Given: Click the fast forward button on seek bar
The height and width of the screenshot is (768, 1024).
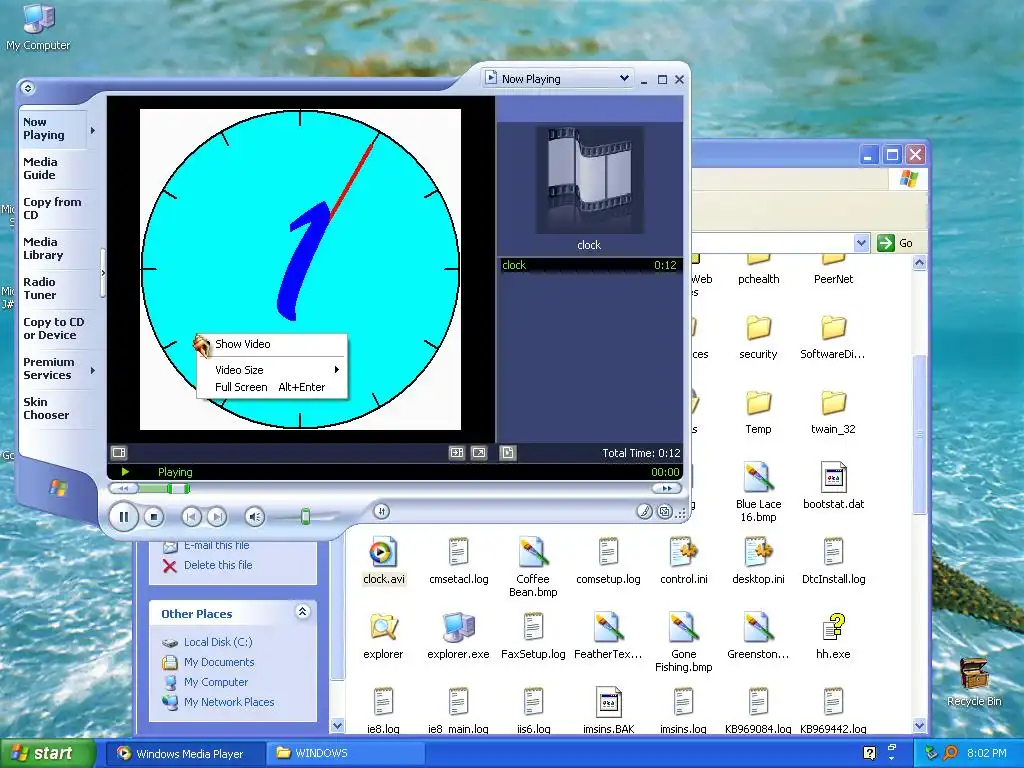Looking at the screenshot, I should click(667, 488).
